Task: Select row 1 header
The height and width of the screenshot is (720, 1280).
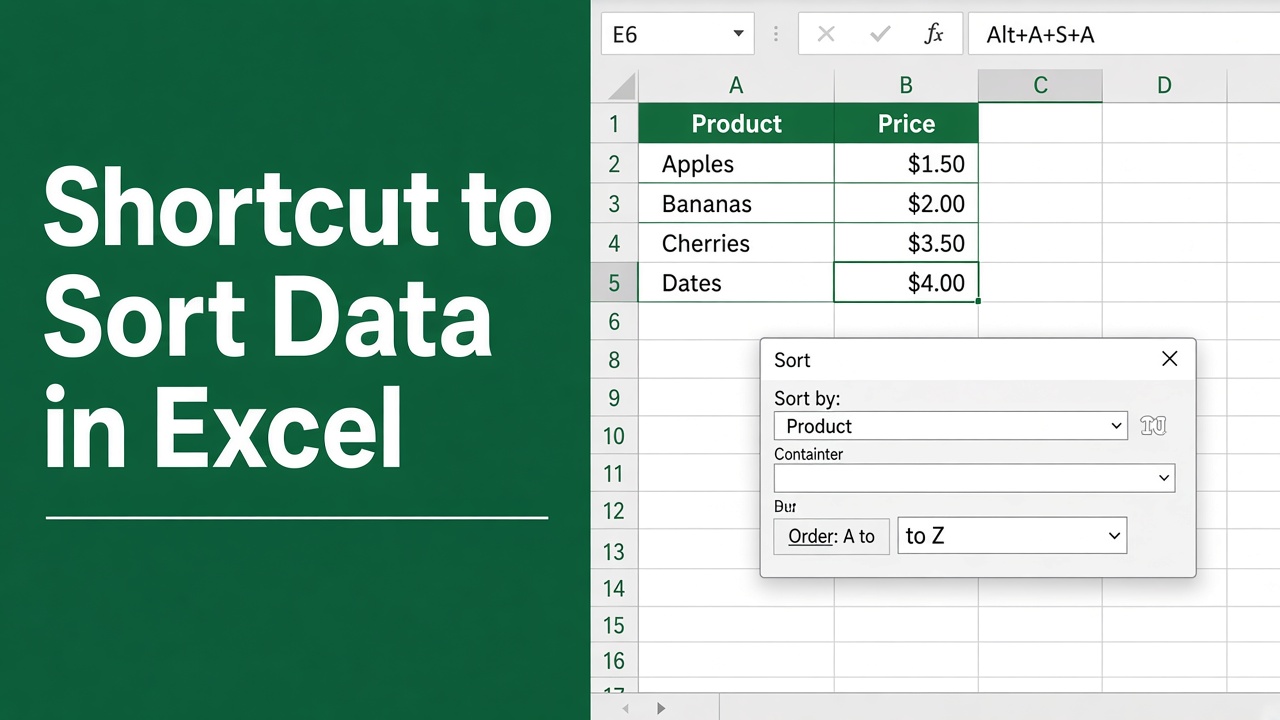Action: click(614, 124)
